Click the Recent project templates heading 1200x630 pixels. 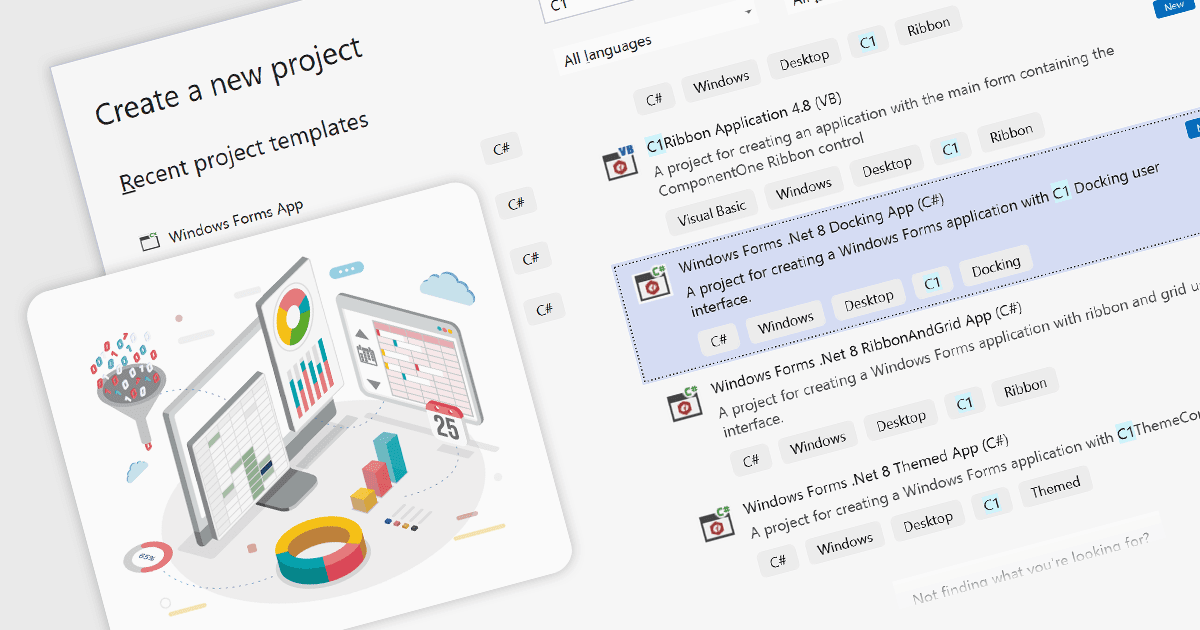pos(245,152)
